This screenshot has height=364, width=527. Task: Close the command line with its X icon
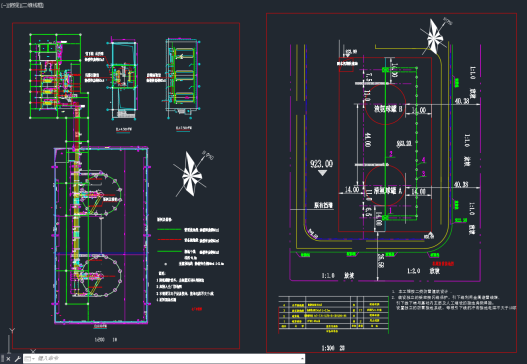[8, 359]
